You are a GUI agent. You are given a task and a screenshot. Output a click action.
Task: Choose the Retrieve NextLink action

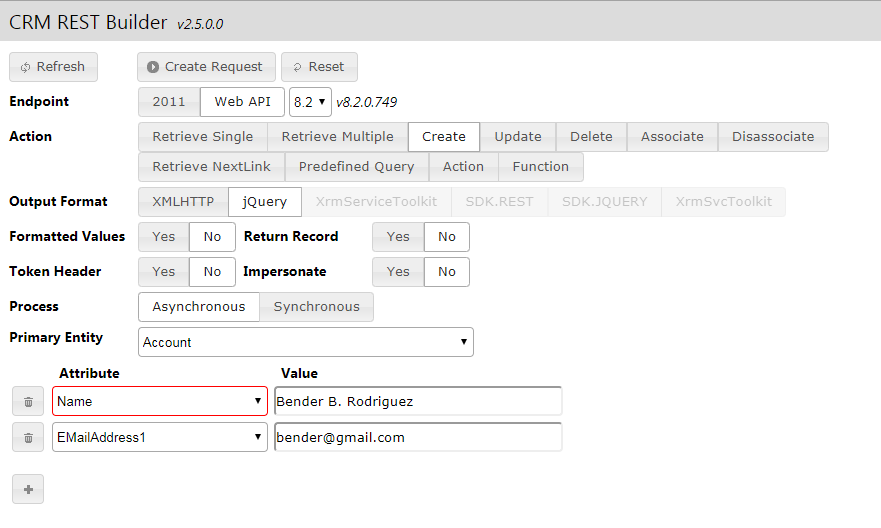click(211, 167)
